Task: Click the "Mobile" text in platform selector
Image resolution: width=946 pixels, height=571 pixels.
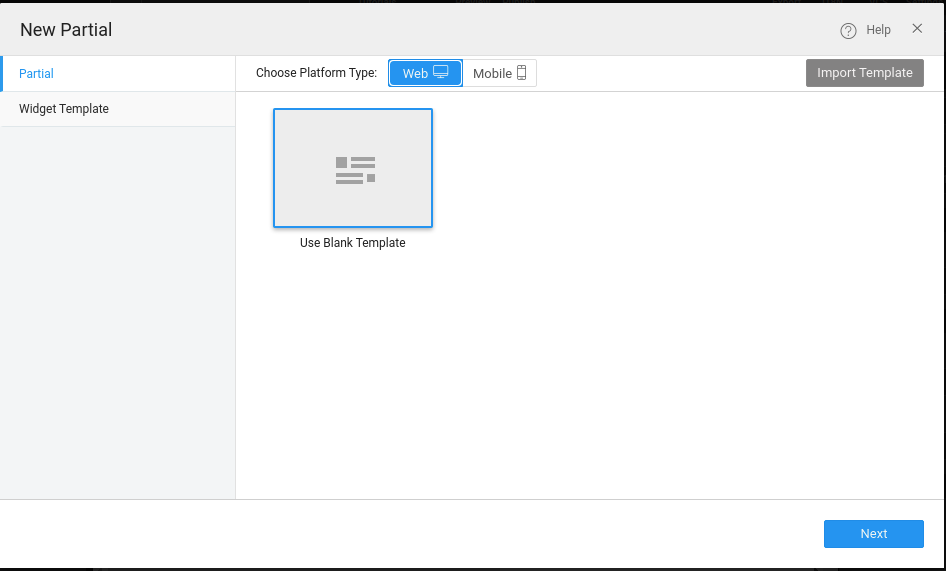Action: 492,74
